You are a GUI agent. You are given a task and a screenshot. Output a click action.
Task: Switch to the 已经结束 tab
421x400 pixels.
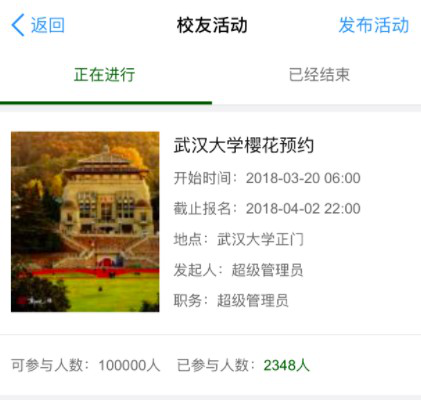(x=319, y=74)
